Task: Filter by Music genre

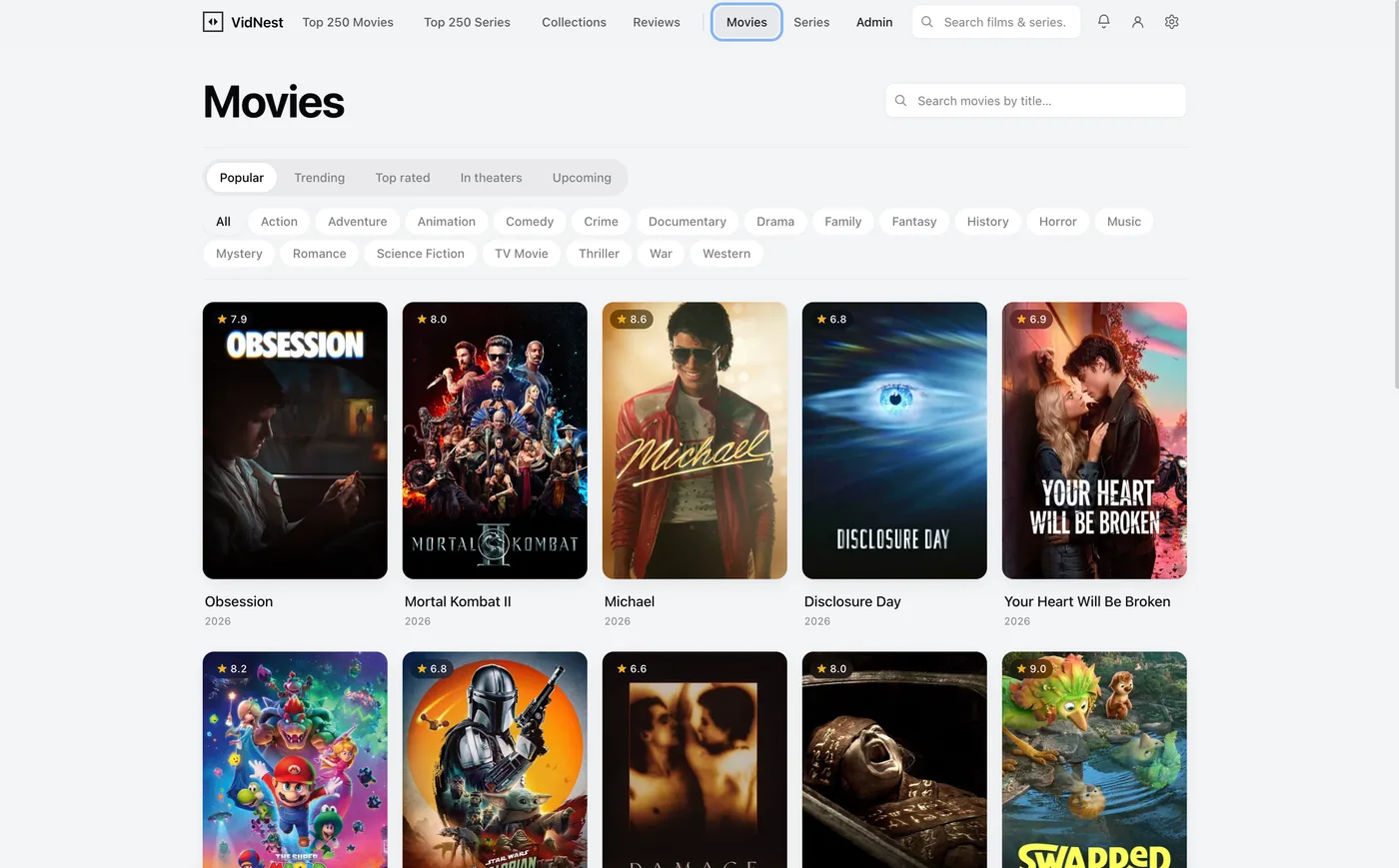Action: pyautogui.click(x=1123, y=222)
